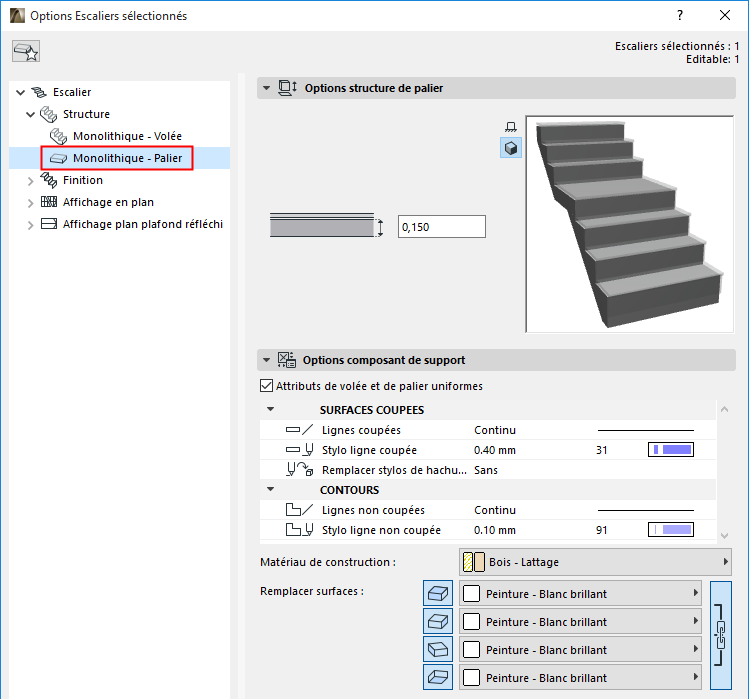Image resolution: width=749 pixels, height=699 pixels.
Task: Expand Affichage plan plafond réfléchi node
Action: click(31, 225)
